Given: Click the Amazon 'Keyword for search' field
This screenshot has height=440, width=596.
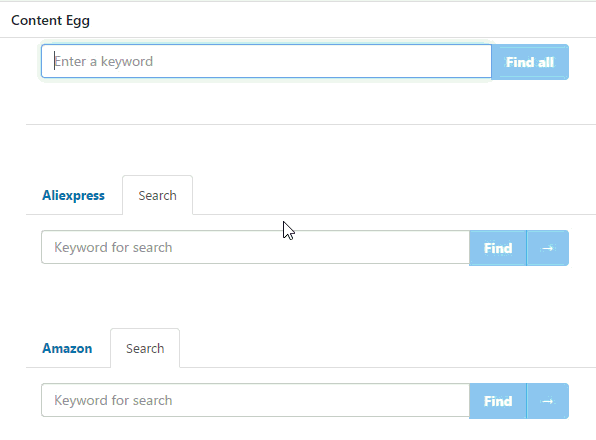Looking at the screenshot, I should coord(255,400).
